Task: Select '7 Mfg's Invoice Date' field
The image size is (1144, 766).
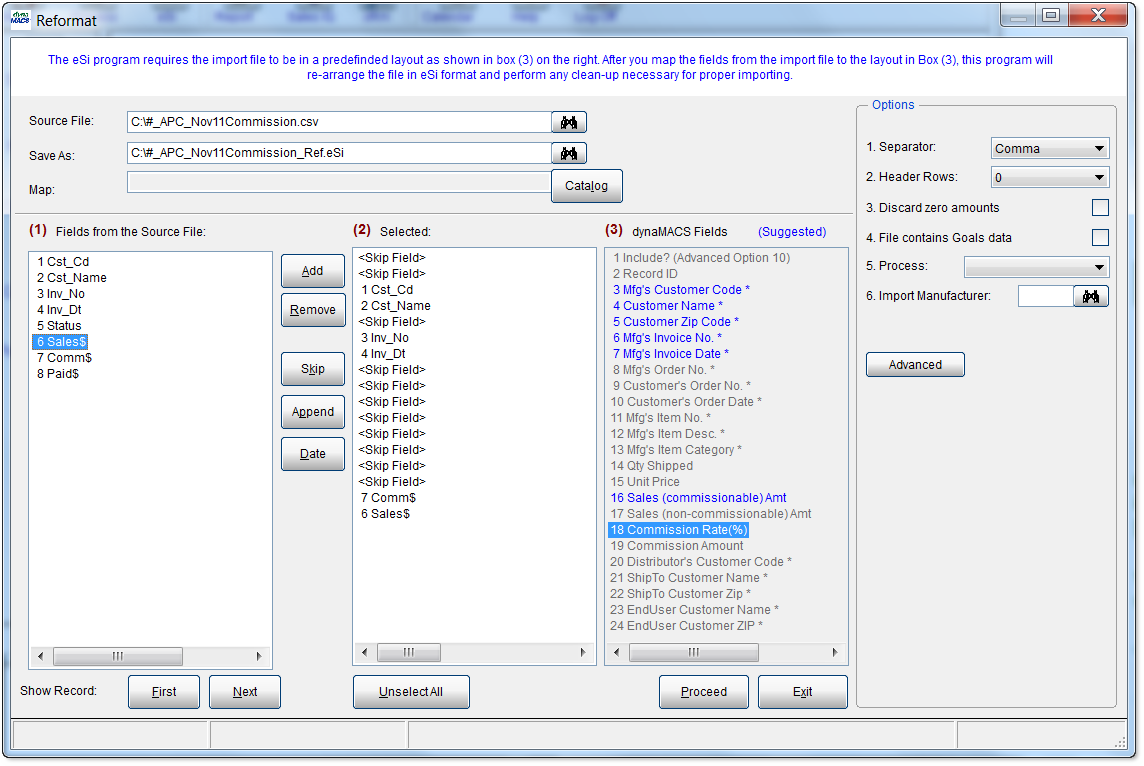Action: point(670,355)
